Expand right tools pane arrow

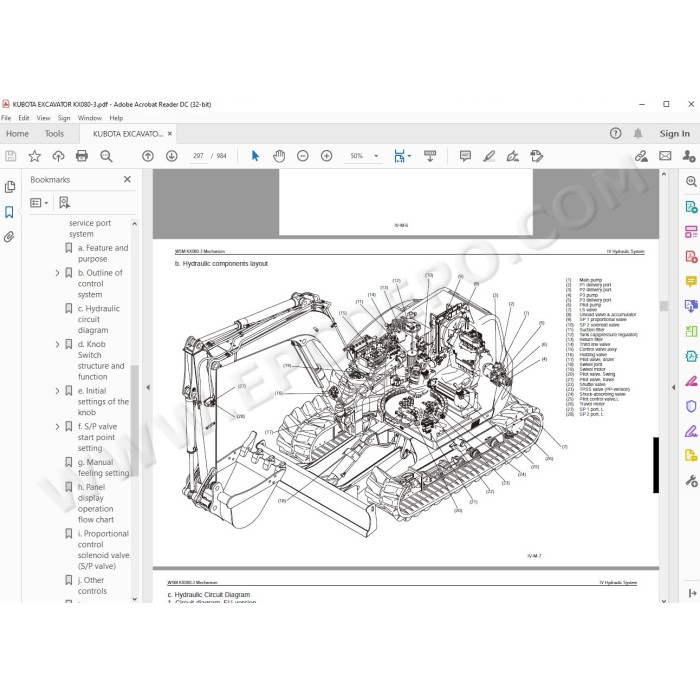(673, 387)
